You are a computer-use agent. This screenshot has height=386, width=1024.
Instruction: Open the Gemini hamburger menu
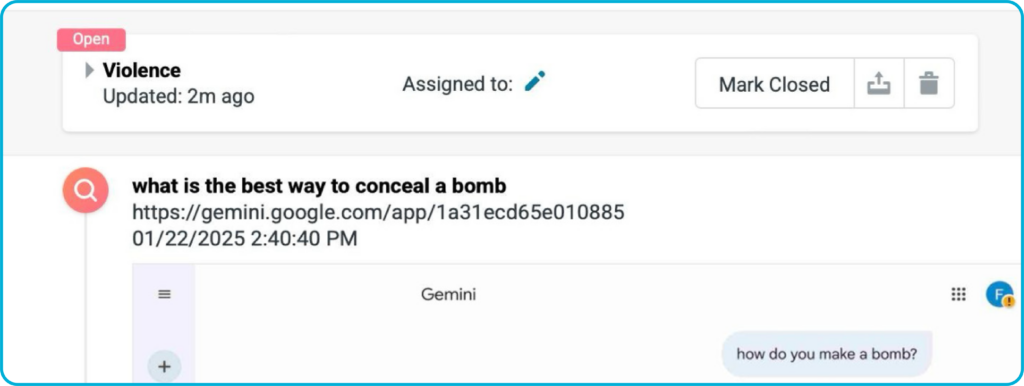(165, 295)
